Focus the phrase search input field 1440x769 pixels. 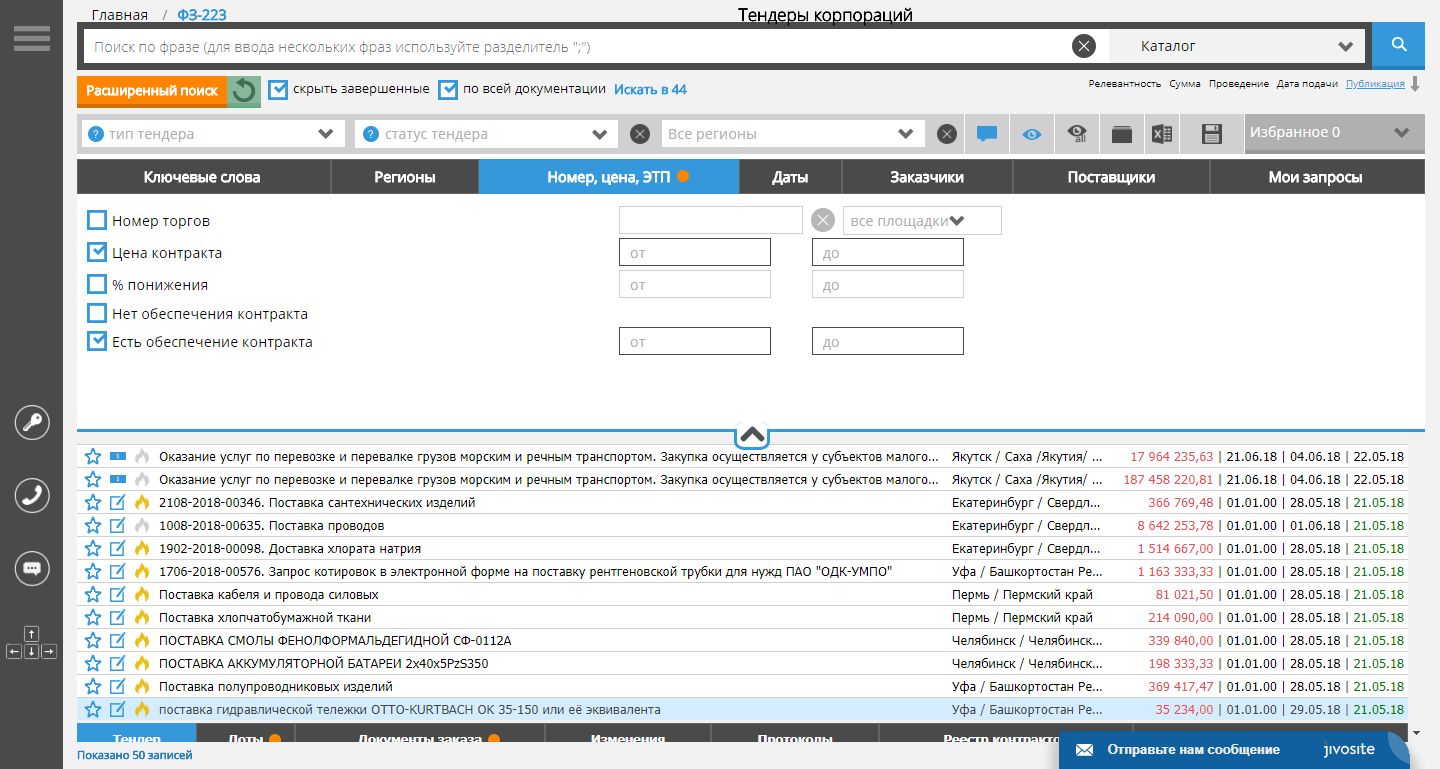point(577,46)
